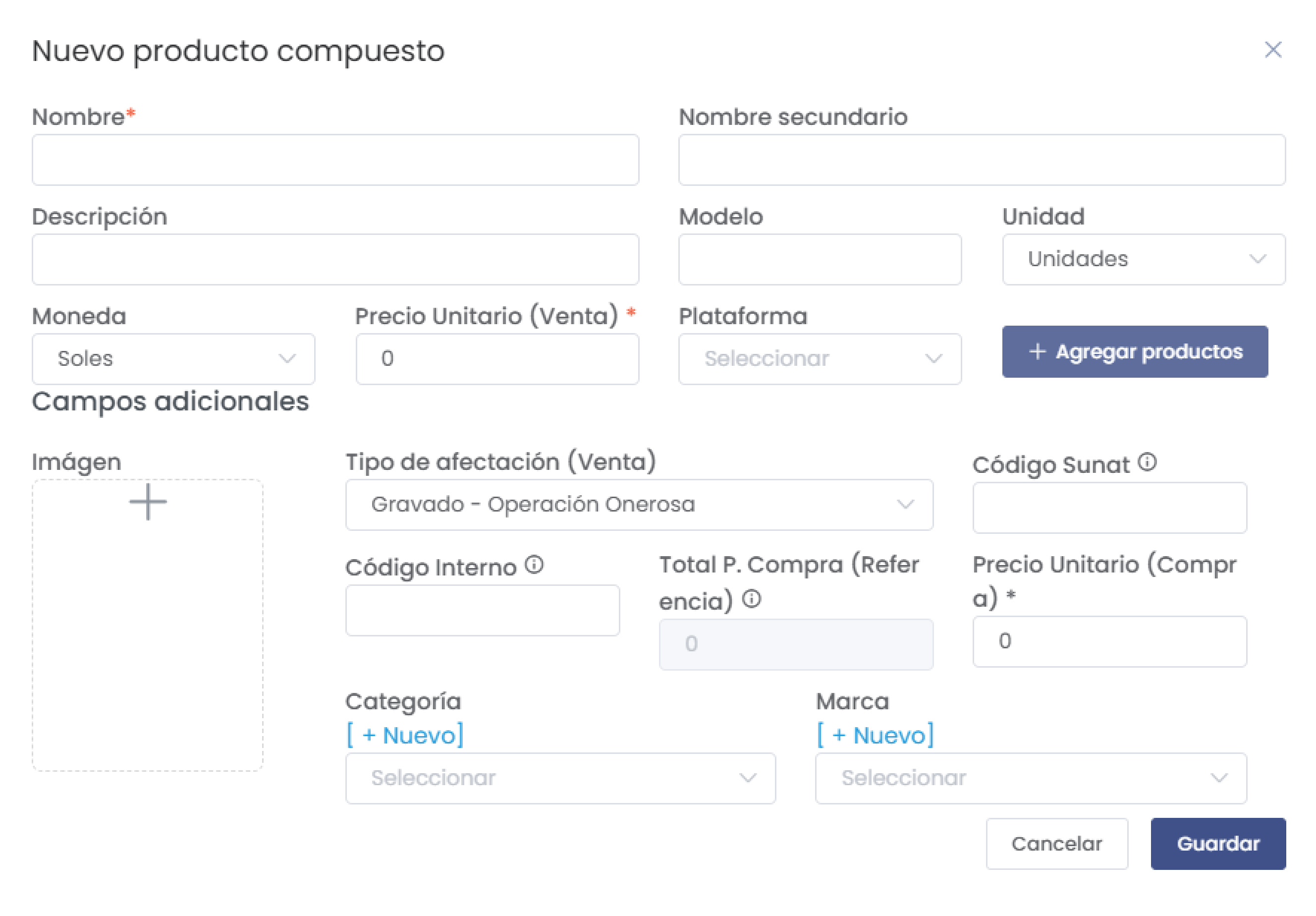Click Cancelar to discard changes
This screenshot has height=916, width=1316.
1057,844
